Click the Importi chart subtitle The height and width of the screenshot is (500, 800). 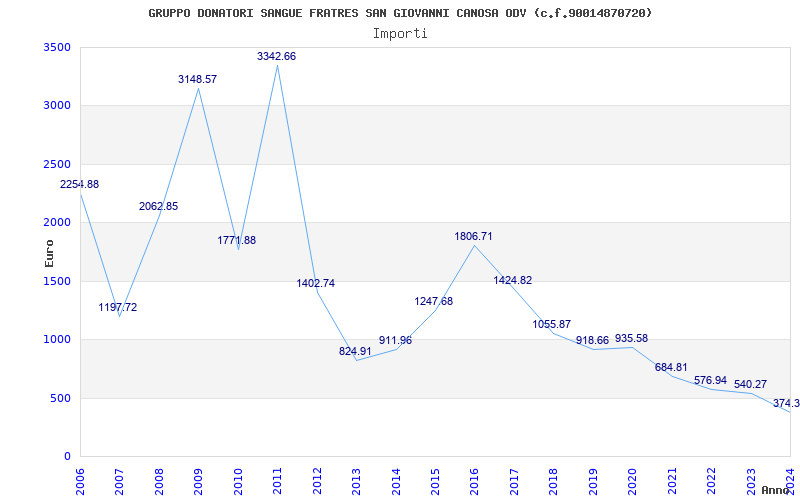400,33
